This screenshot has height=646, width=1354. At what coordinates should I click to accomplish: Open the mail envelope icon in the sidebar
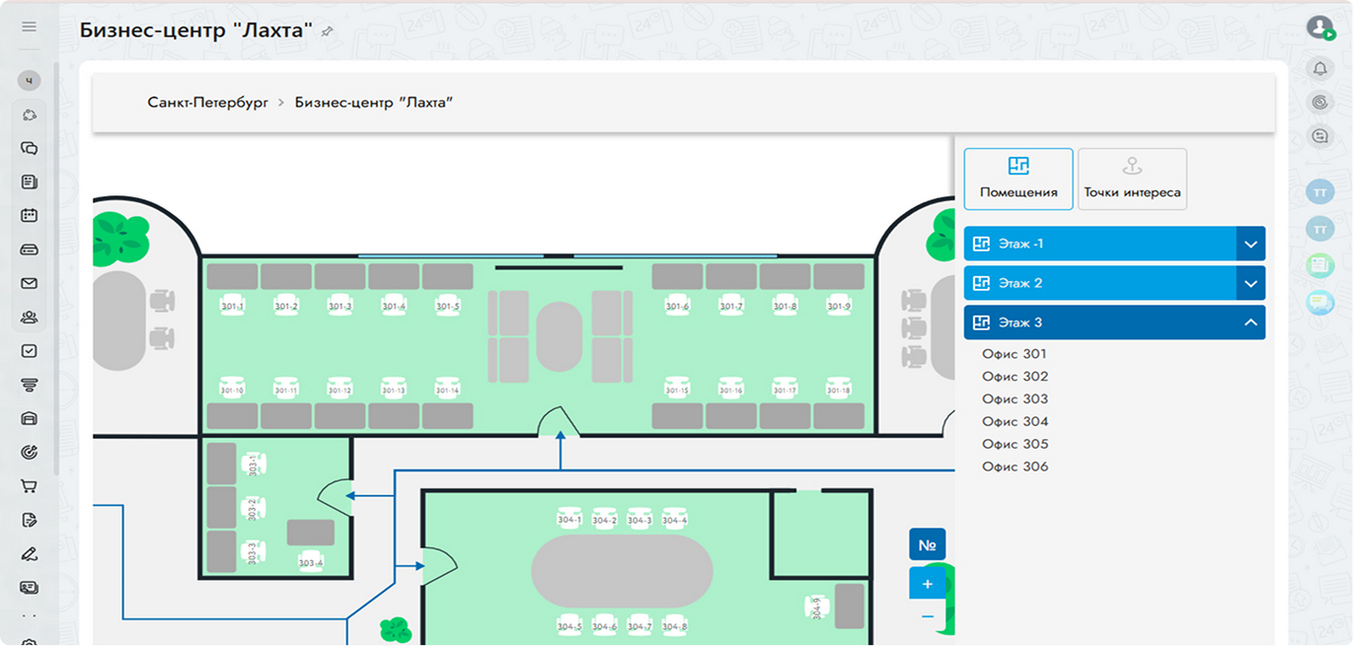pos(29,284)
